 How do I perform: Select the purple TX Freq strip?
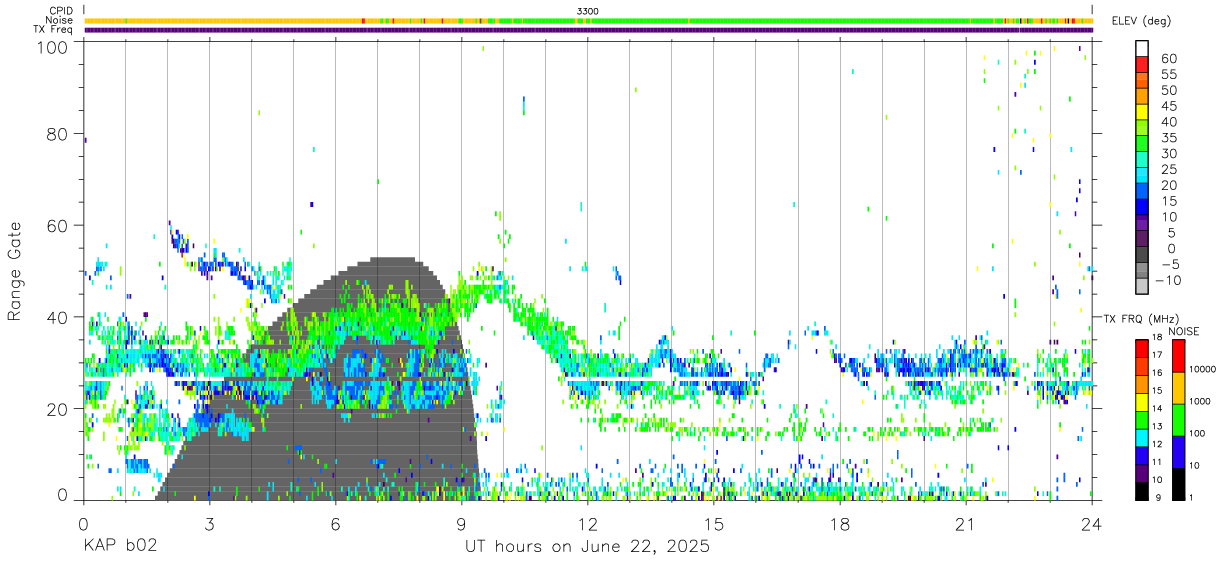click(588, 30)
